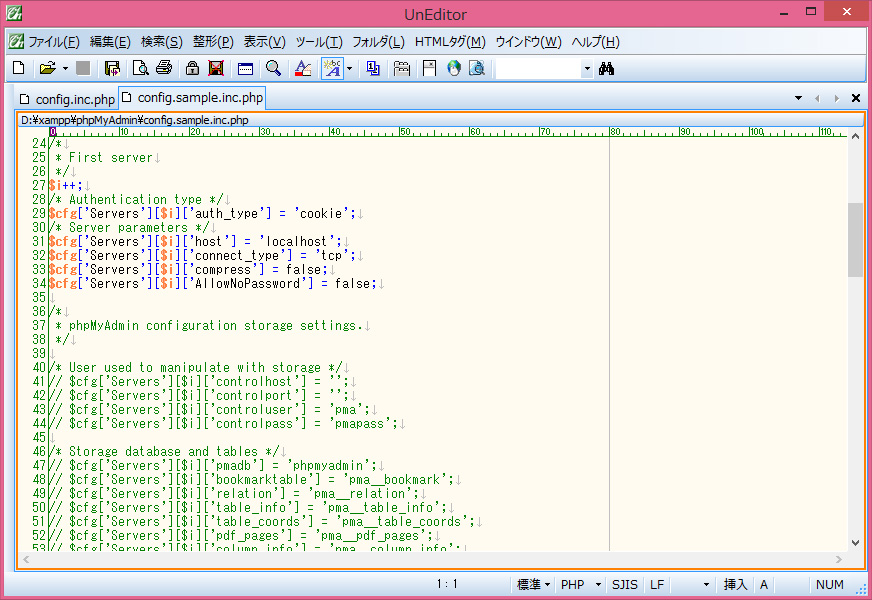Close the current document tab with X
Image resolution: width=872 pixels, height=600 pixels.
(x=856, y=98)
